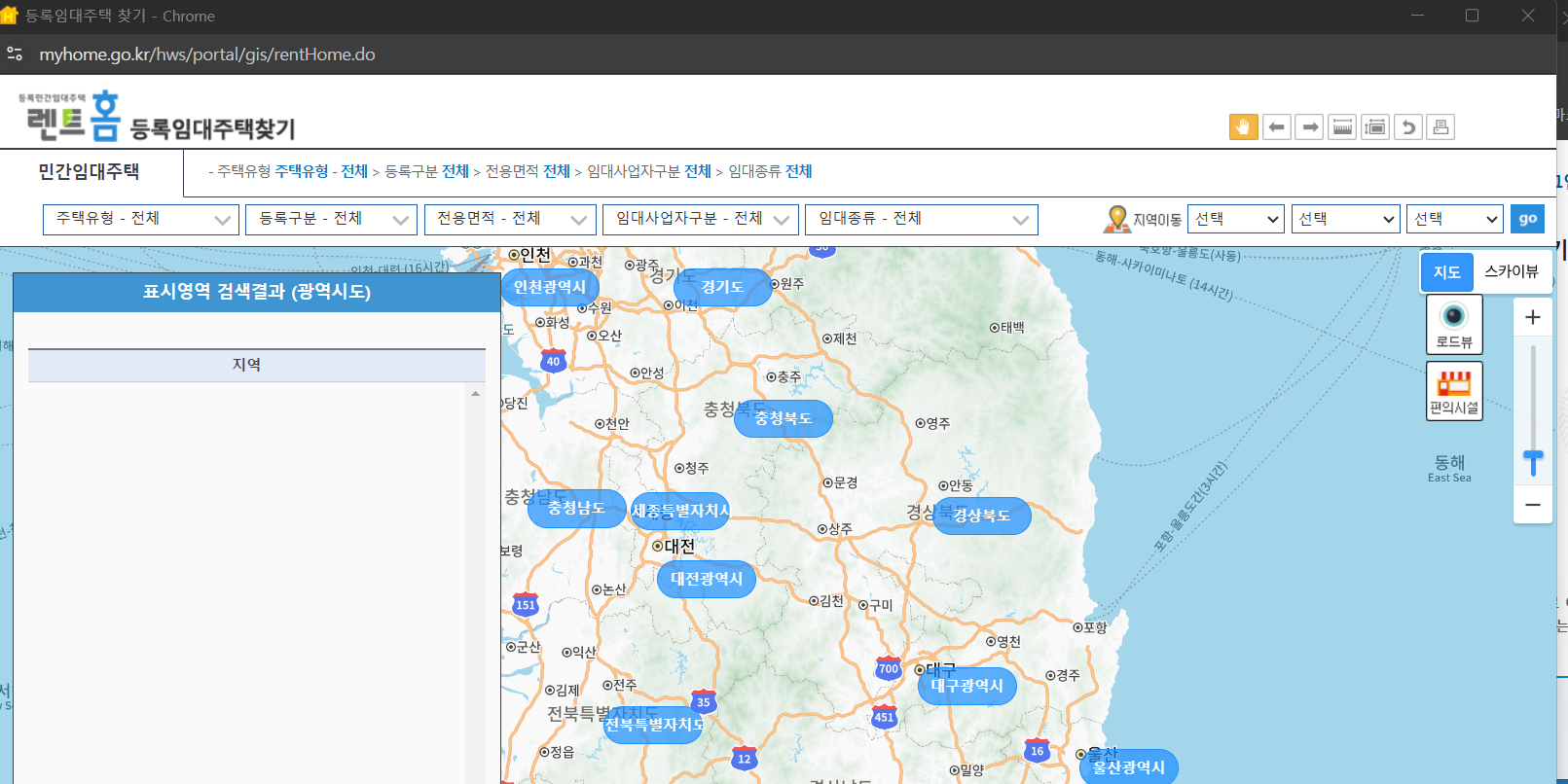
Task: Click 표시영역 검색결과 (광역시도) panel title
Action: click(x=257, y=292)
